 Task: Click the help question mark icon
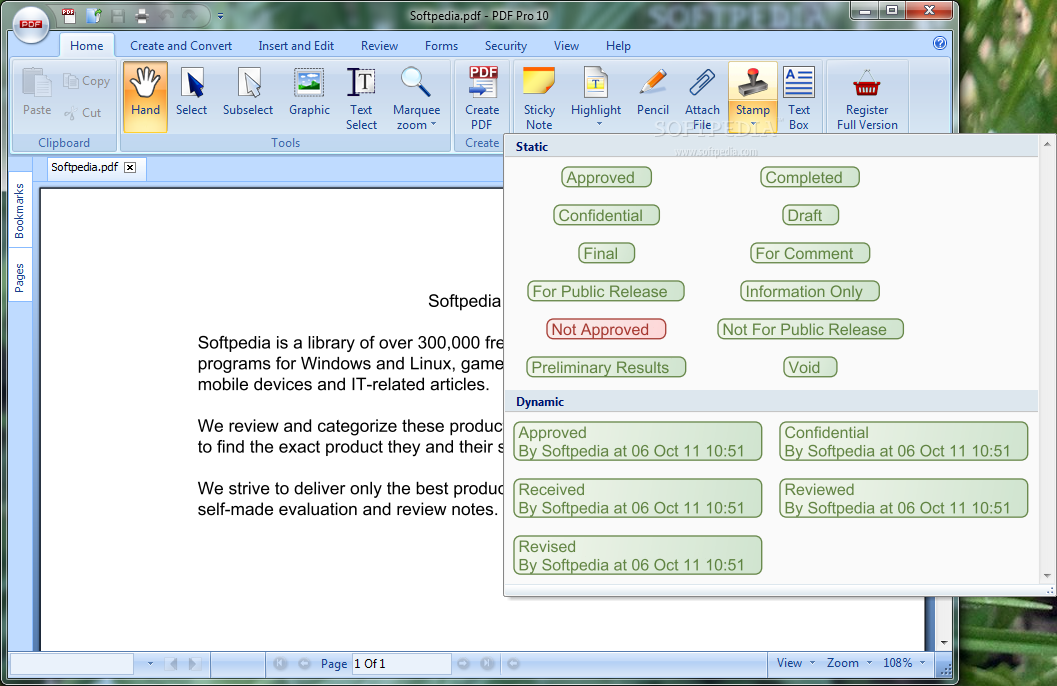(x=940, y=43)
